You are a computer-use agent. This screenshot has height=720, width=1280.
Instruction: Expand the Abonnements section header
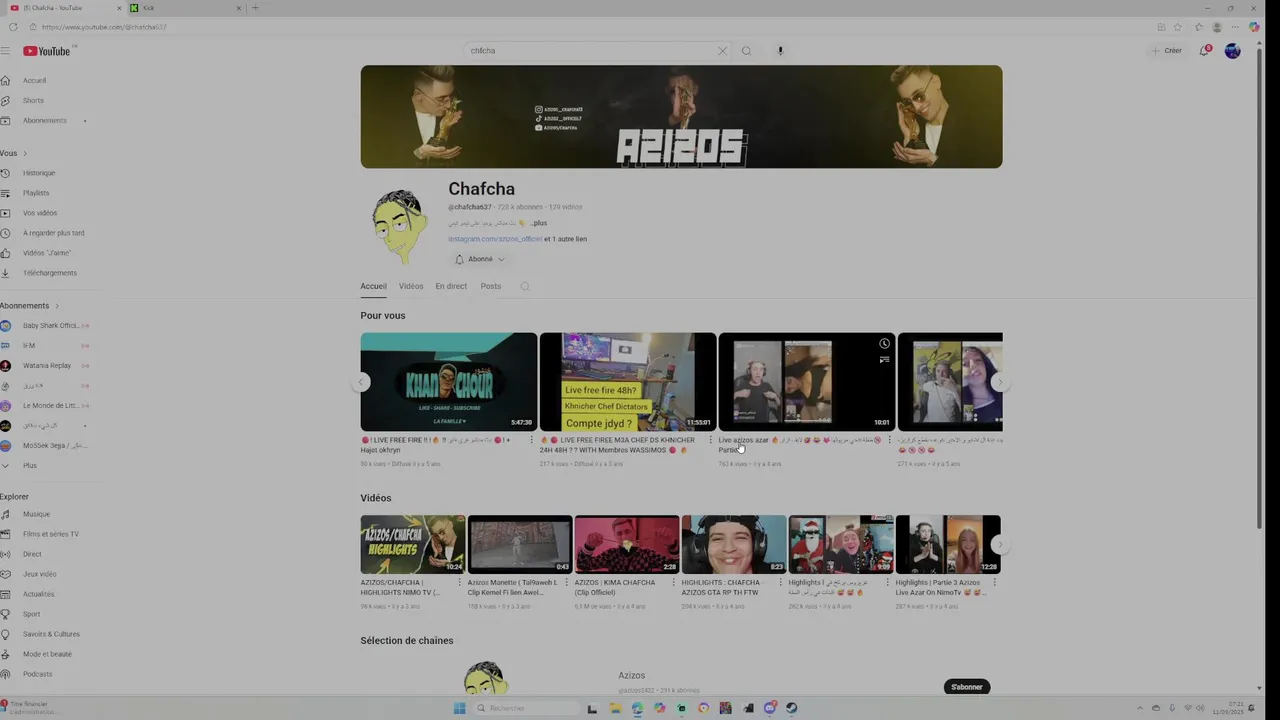pos(30,306)
